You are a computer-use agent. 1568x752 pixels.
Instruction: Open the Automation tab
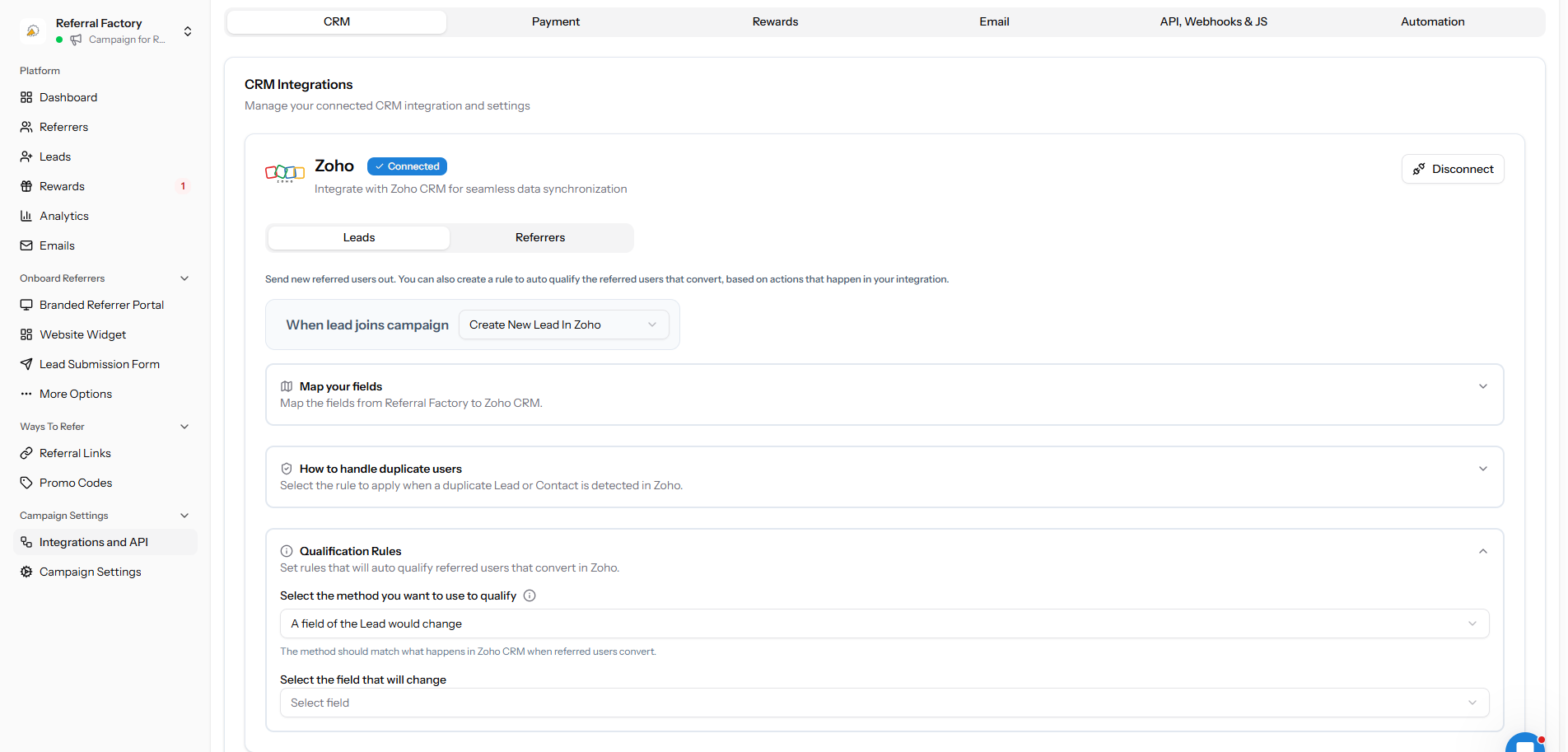(1432, 22)
